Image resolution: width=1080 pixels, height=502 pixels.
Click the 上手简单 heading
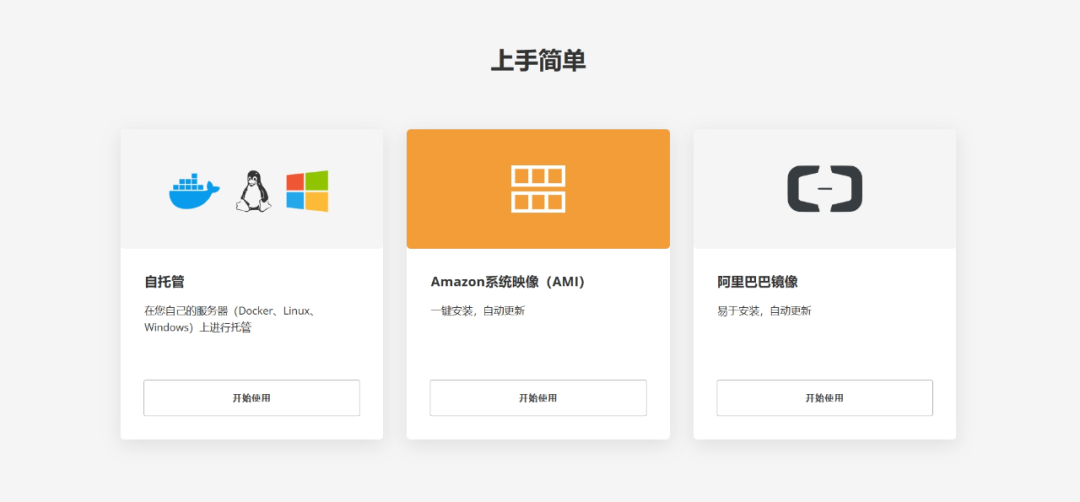point(538,61)
